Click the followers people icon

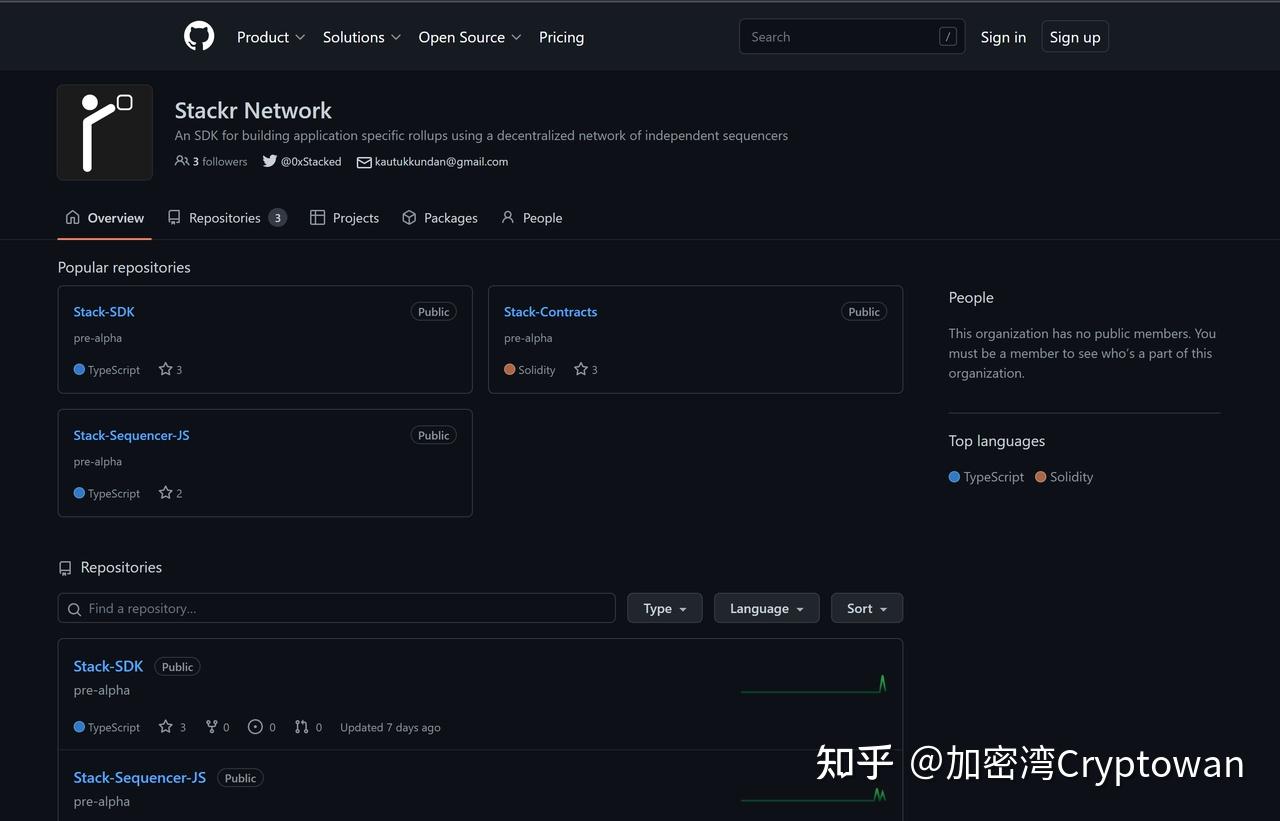point(181,161)
